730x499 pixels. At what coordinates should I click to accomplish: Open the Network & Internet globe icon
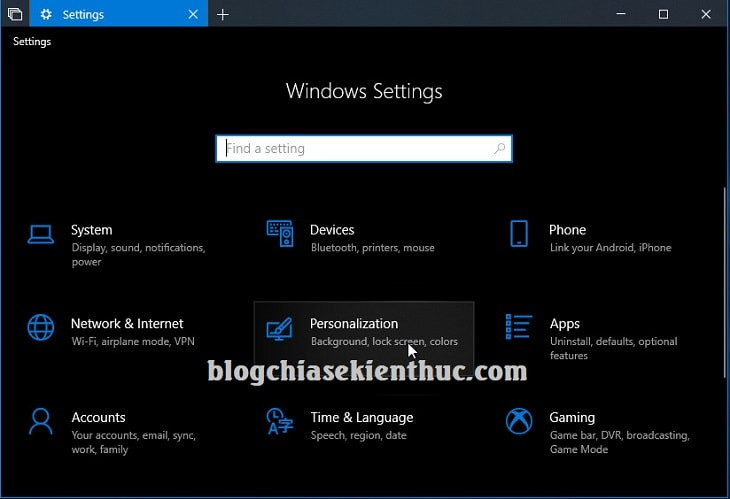41,327
